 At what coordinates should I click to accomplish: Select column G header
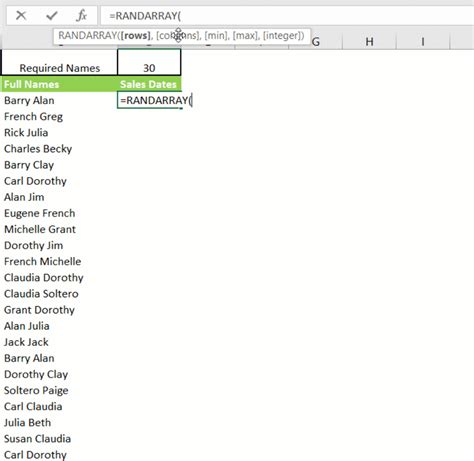316,42
